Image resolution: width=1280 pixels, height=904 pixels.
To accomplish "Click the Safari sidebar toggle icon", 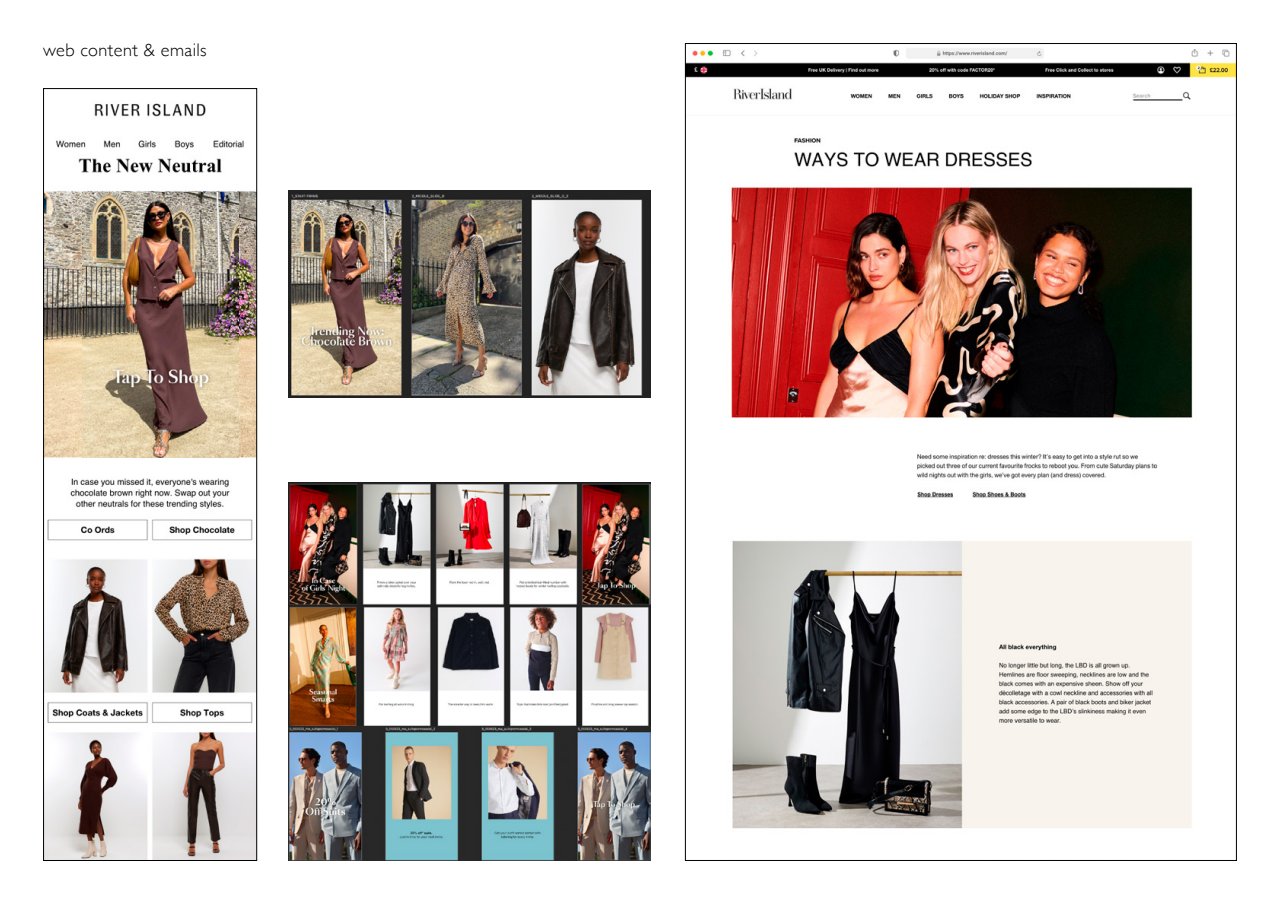I will pos(727,53).
